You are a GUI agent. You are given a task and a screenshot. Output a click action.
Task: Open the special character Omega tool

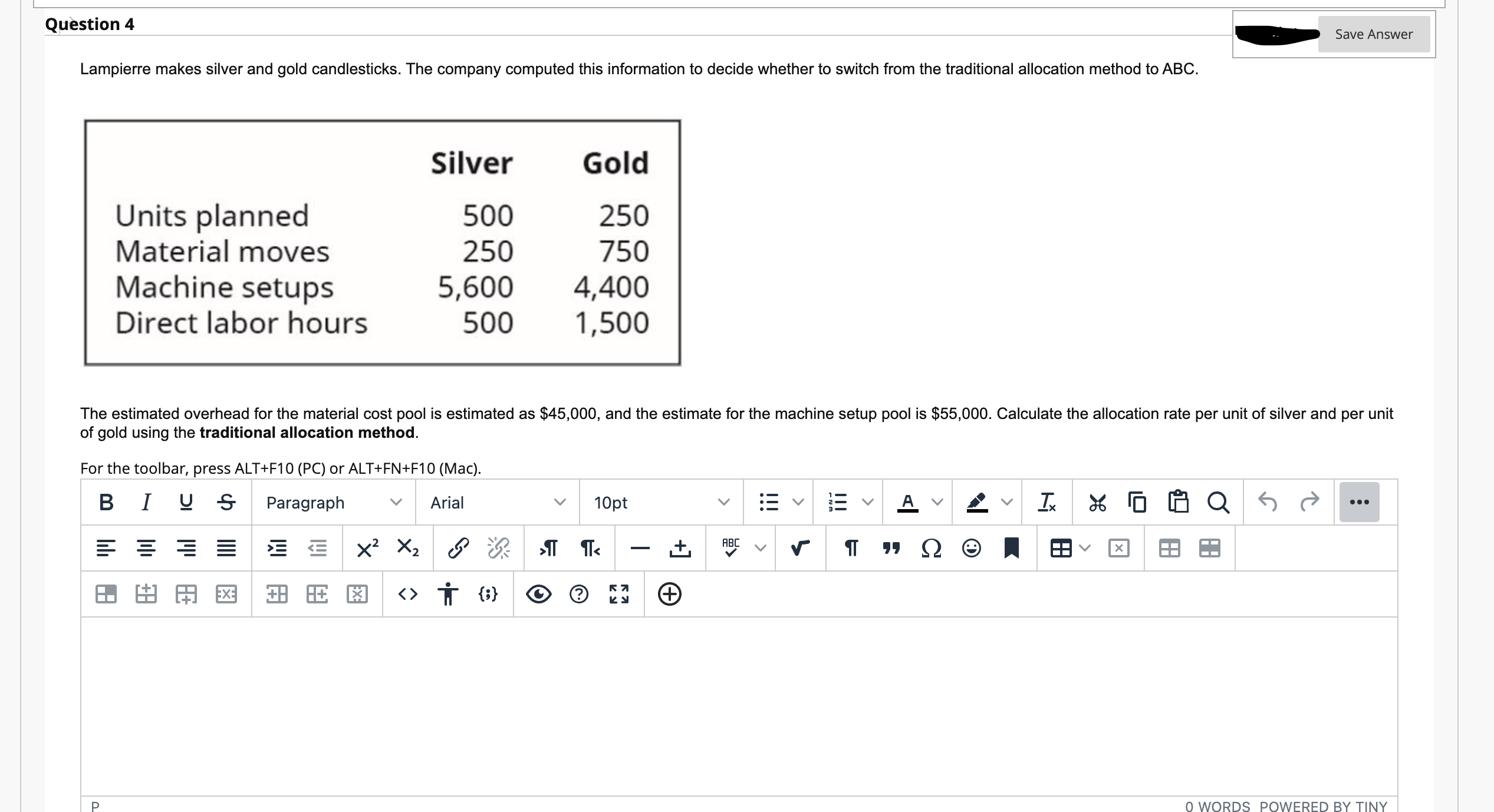tap(931, 549)
